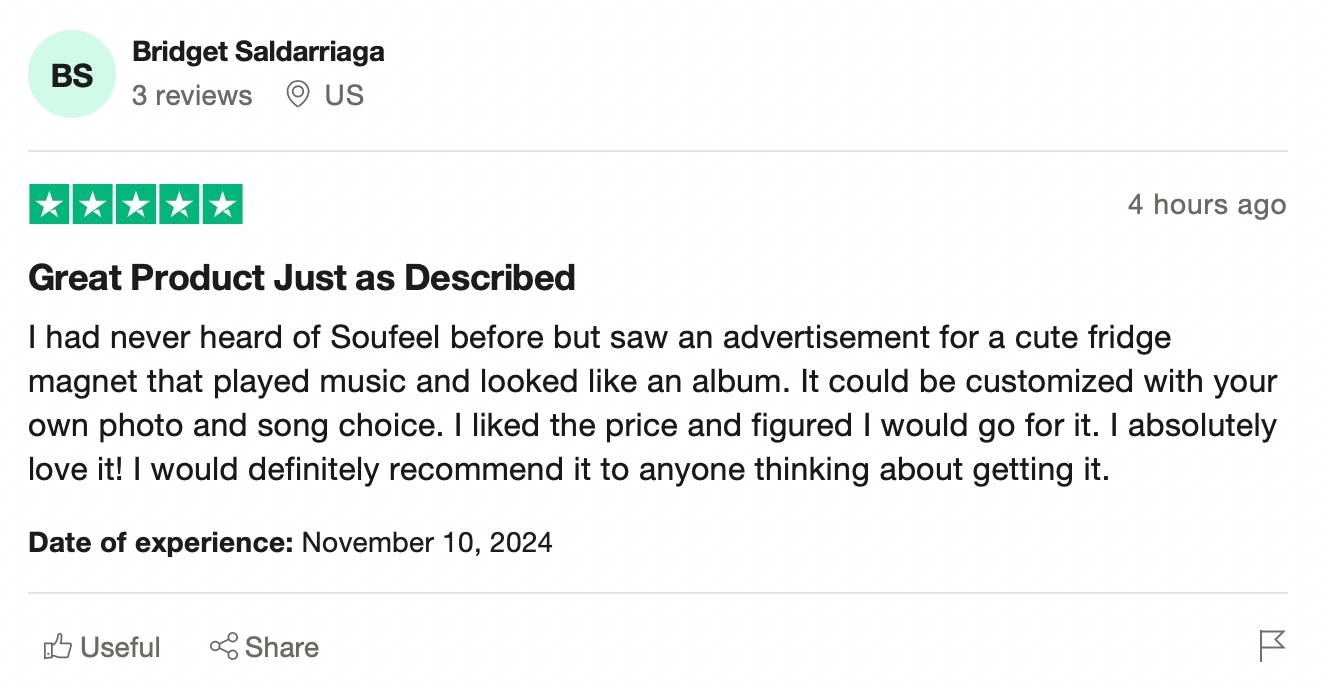The width and height of the screenshot is (1326, 688).
Task: Open the 'Great Product Just as Described' review title
Action: pyautogui.click(x=302, y=277)
